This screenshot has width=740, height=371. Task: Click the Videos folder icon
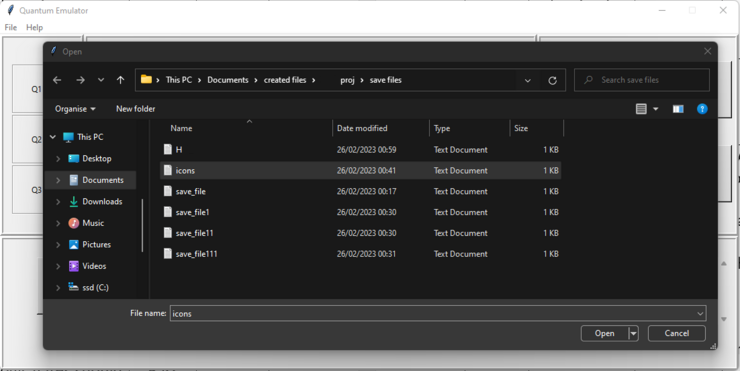coord(74,266)
